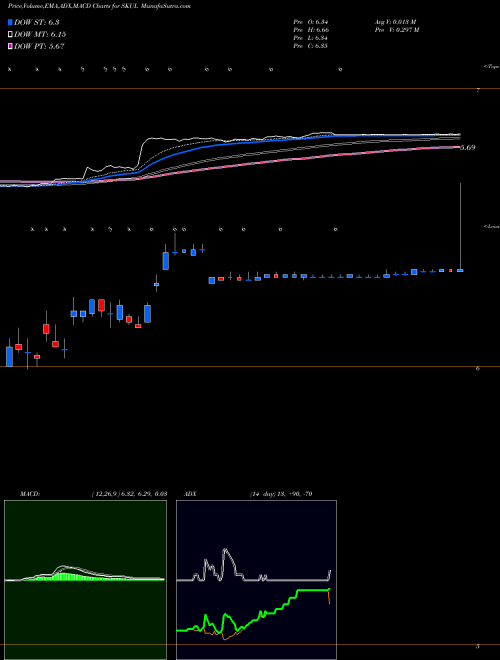Screen dimensions: 500x660
Task: Click the MACD '(12,26,9)' parameter values
Action: click(x=130, y=494)
